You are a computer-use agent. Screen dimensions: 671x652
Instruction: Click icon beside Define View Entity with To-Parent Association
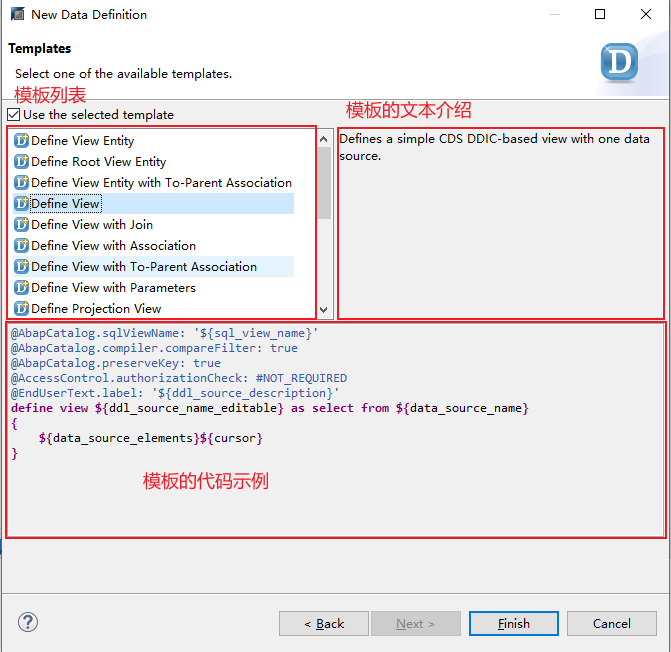(21, 183)
